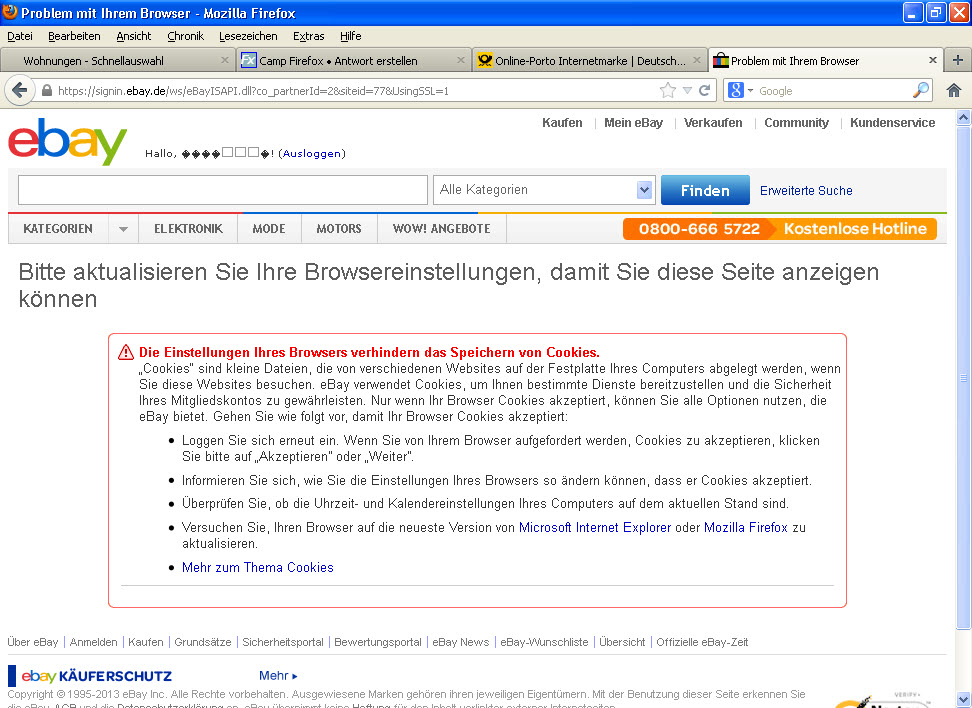Open the Kundenservice navigation link
Image resolution: width=972 pixels, height=708 pixels.
point(892,123)
